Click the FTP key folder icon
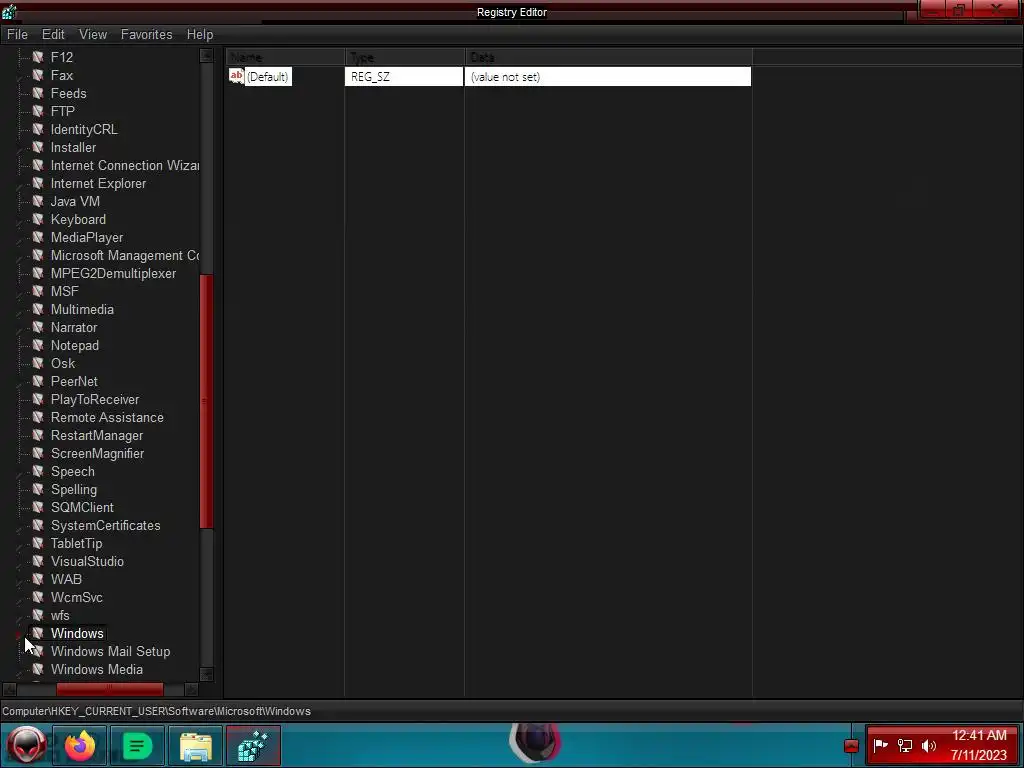1024x768 pixels. coord(38,112)
